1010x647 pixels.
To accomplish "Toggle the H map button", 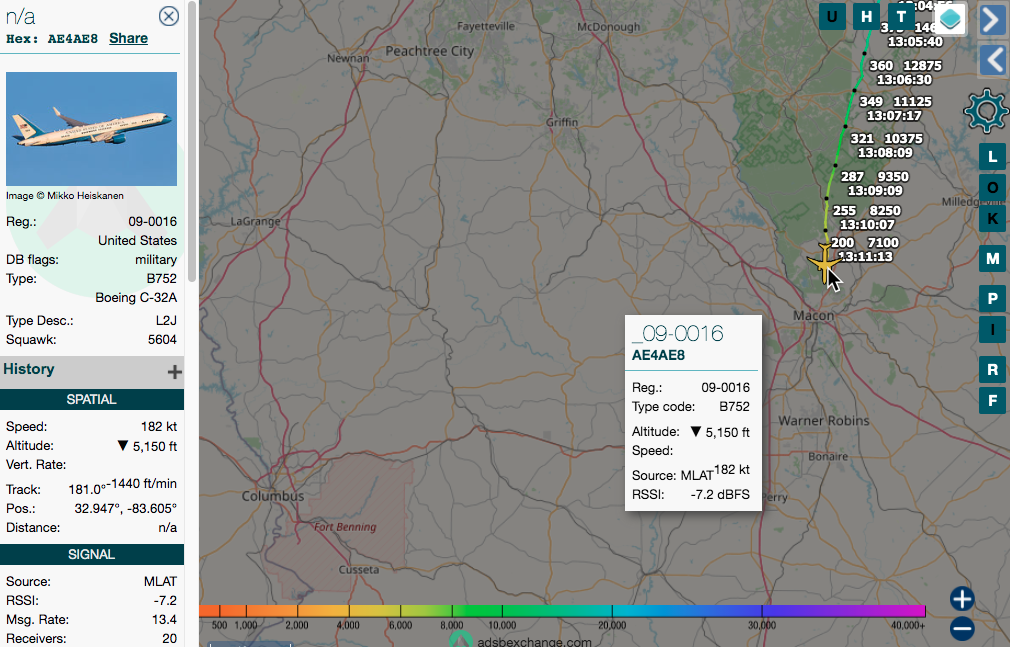I will click(866, 17).
